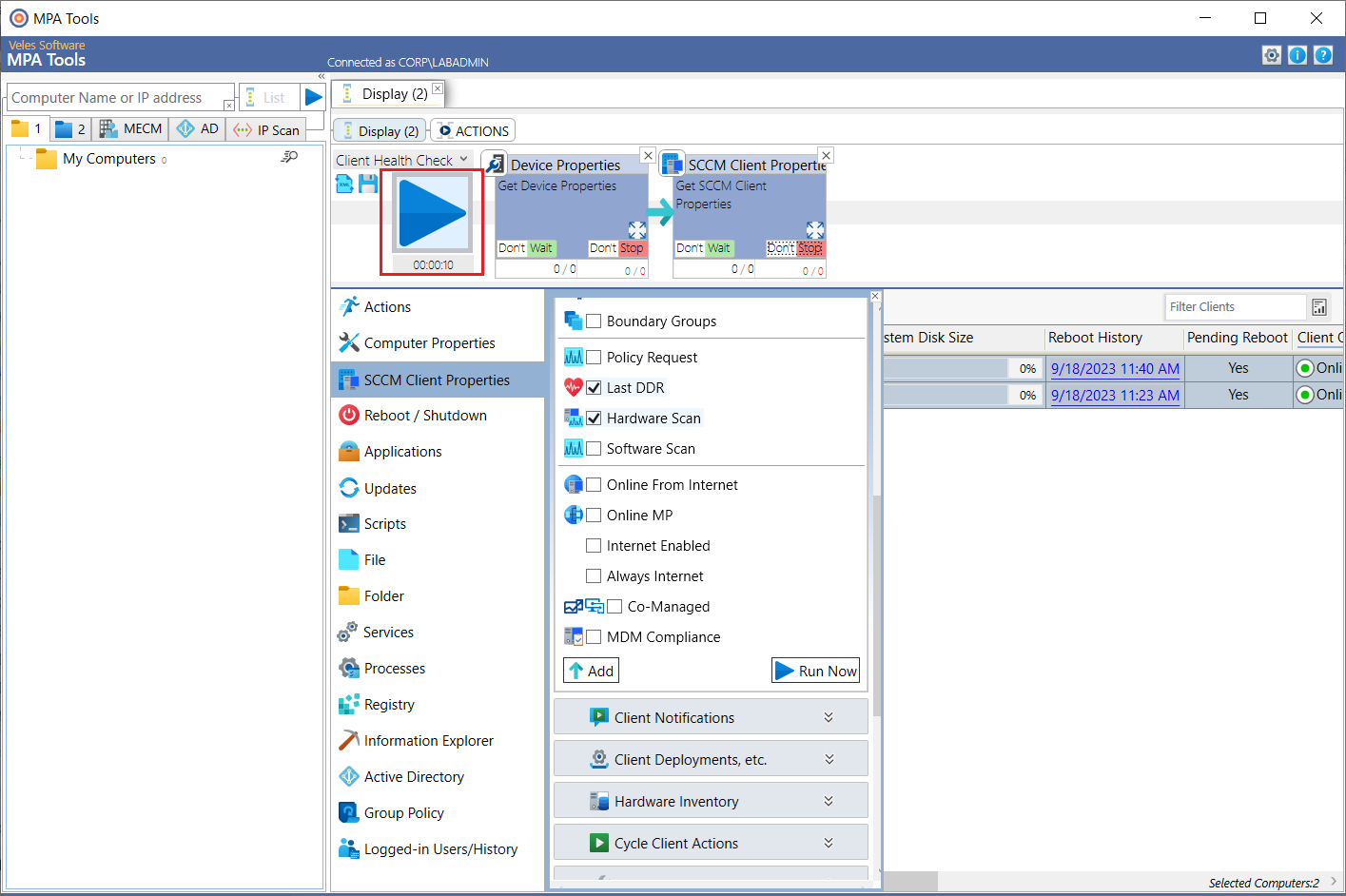
Task: Click the Registry icon
Action: tap(349, 704)
